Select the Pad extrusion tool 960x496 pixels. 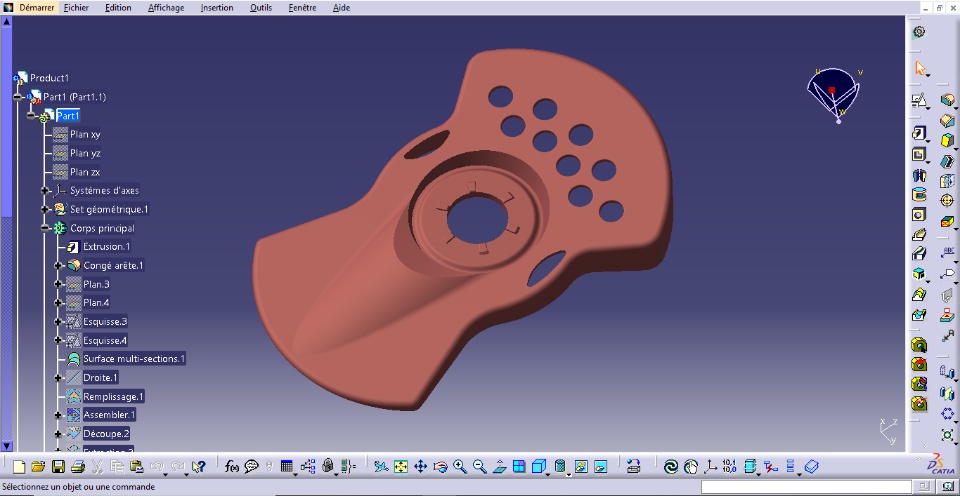pyautogui.click(x=918, y=133)
